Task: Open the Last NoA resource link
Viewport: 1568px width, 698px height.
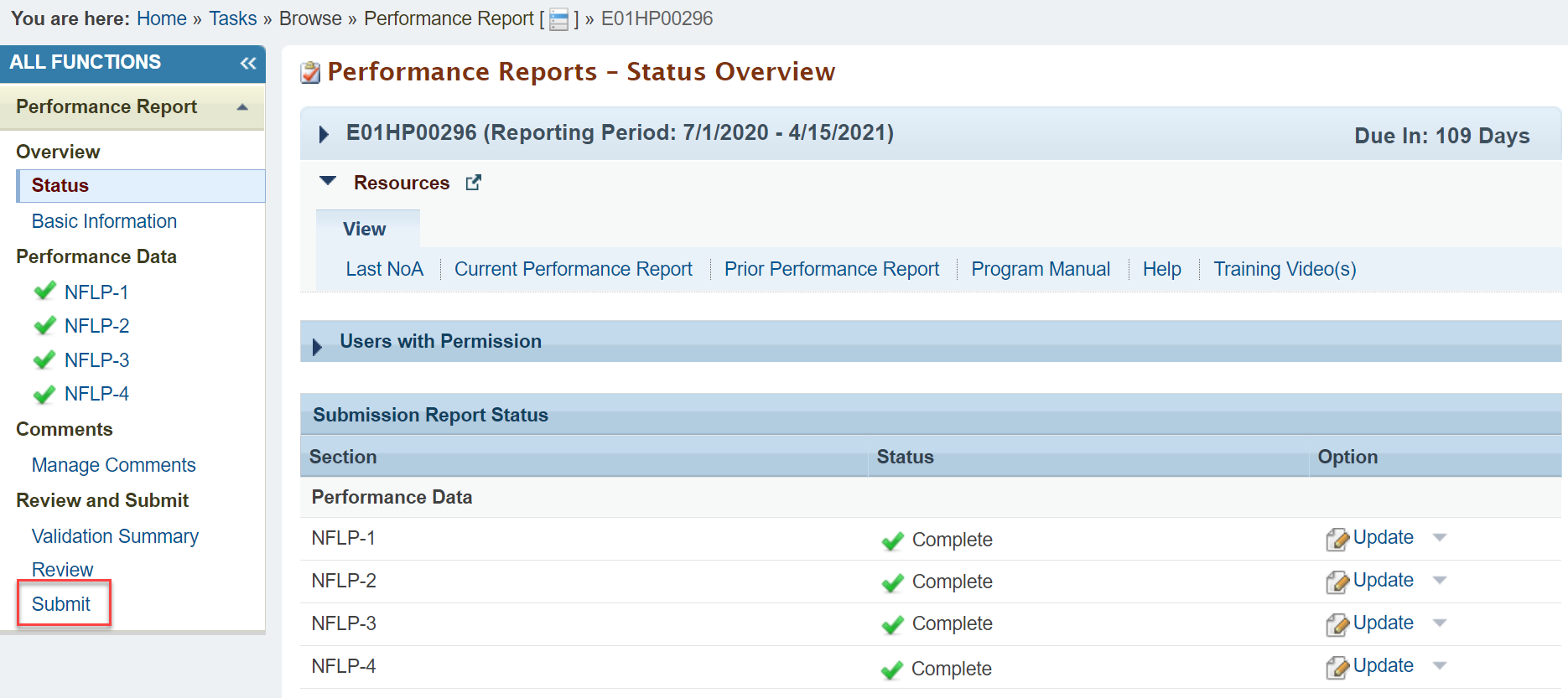Action: (385, 269)
